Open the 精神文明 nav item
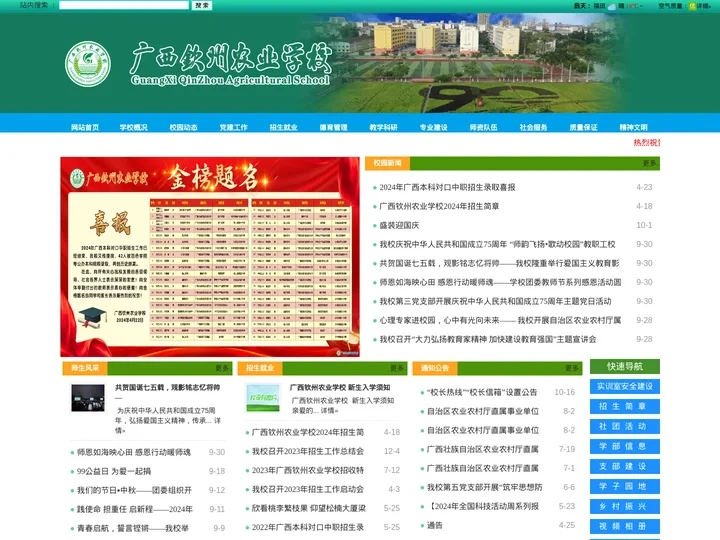 [x=634, y=127]
